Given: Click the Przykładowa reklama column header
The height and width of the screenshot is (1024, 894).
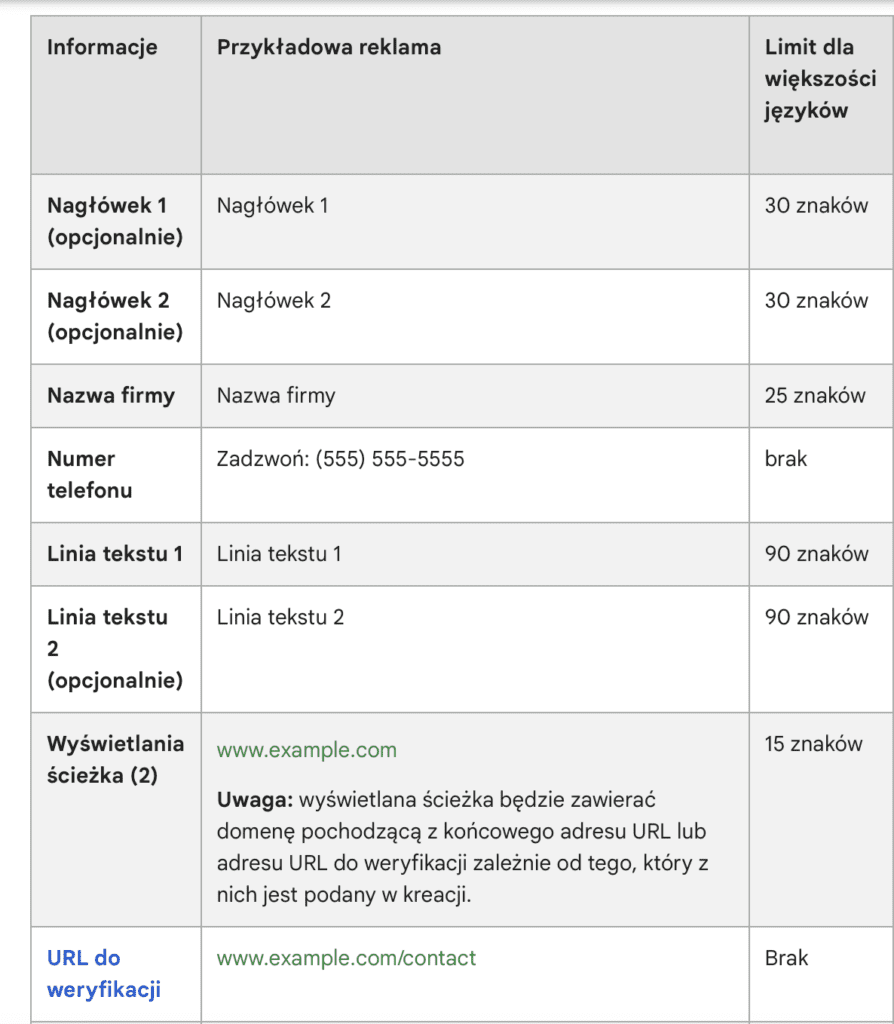Looking at the screenshot, I should coord(329,47).
